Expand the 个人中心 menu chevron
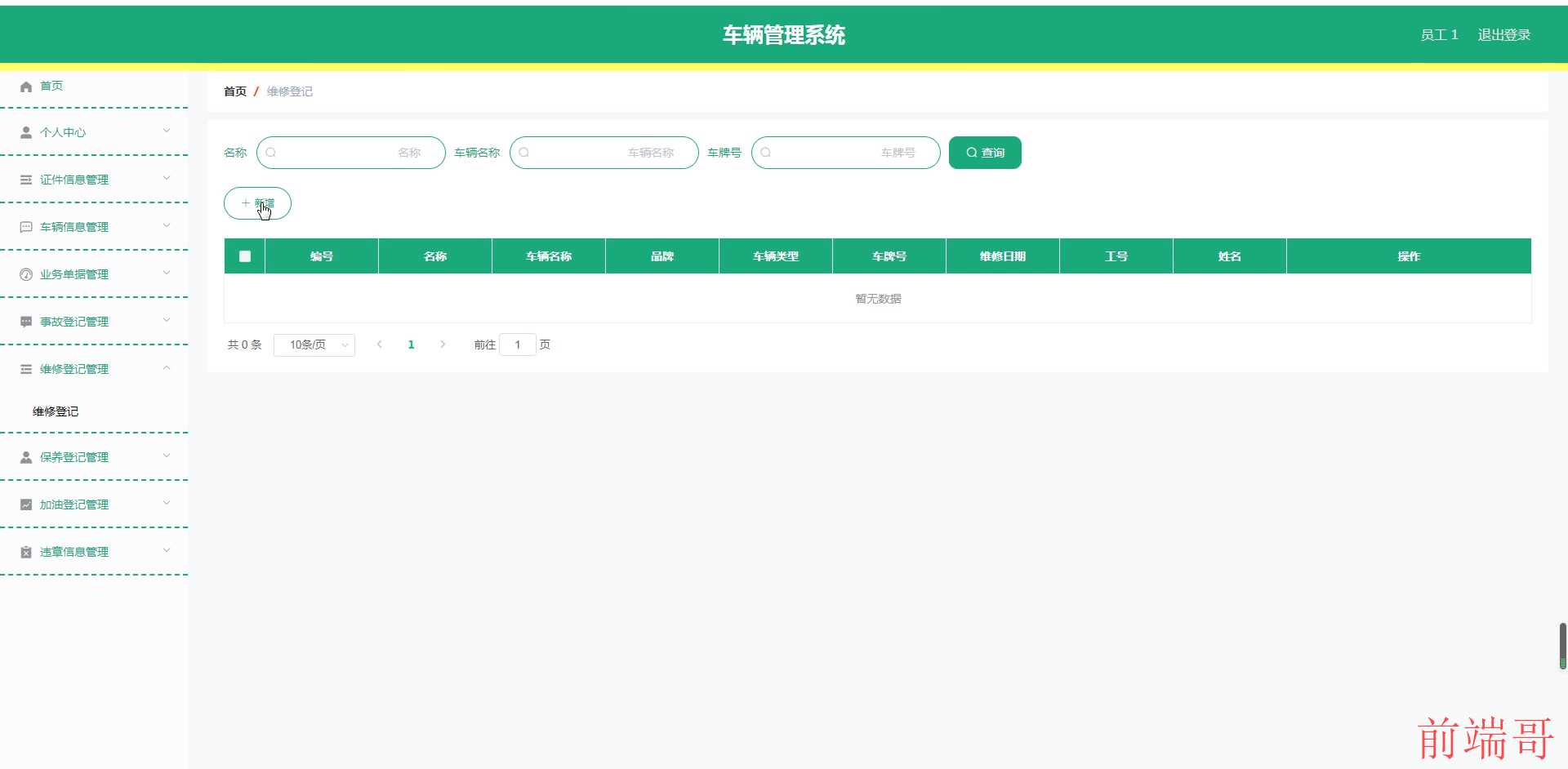Viewport: 1568px width, 769px height. pos(167,131)
